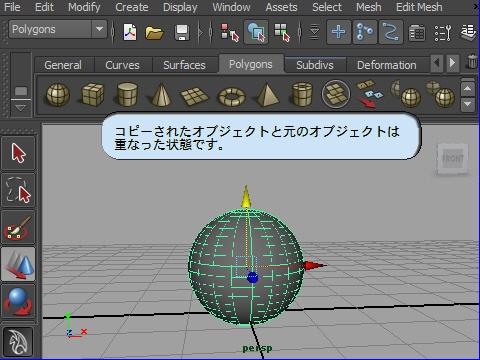Toggle Snap to grids button

coord(339,32)
